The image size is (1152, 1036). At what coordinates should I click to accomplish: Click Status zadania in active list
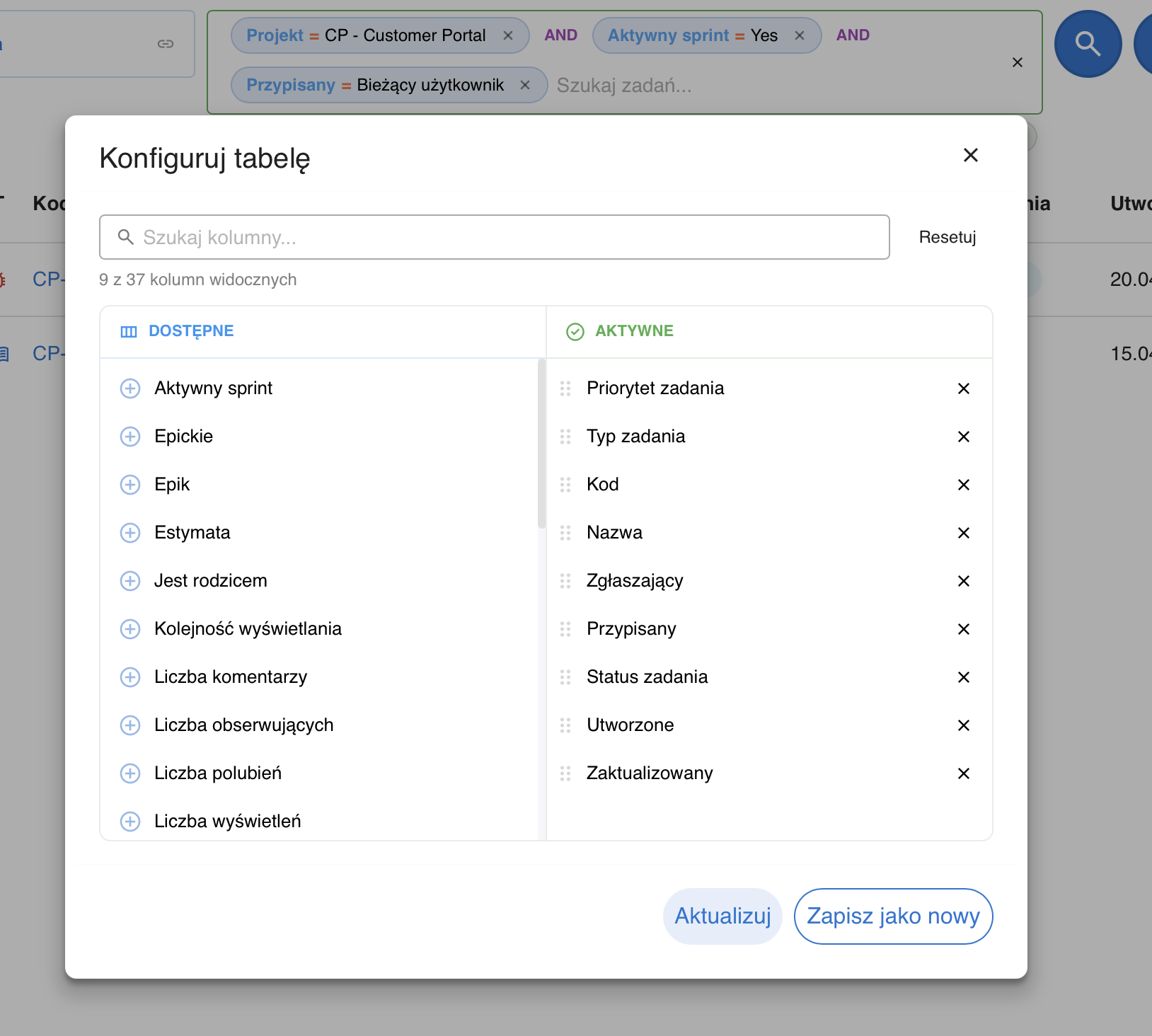tap(647, 677)
